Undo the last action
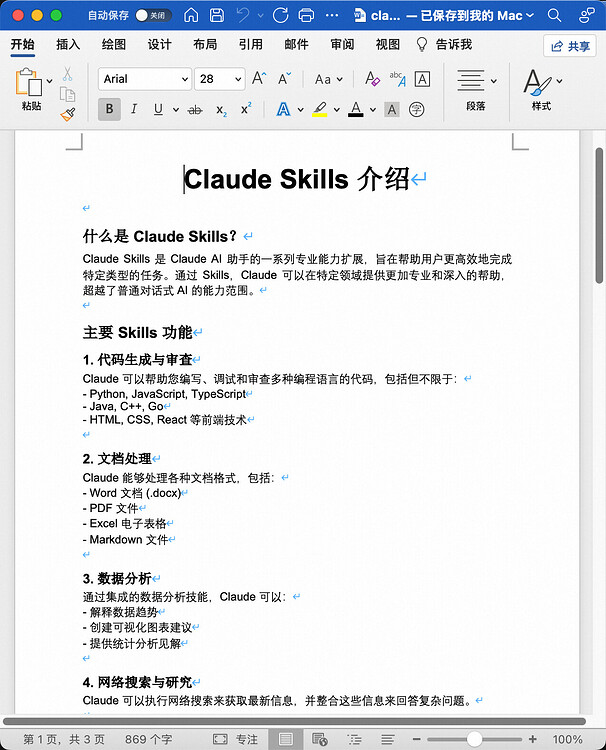The image size is (606, 750). (x=243, y=15)
